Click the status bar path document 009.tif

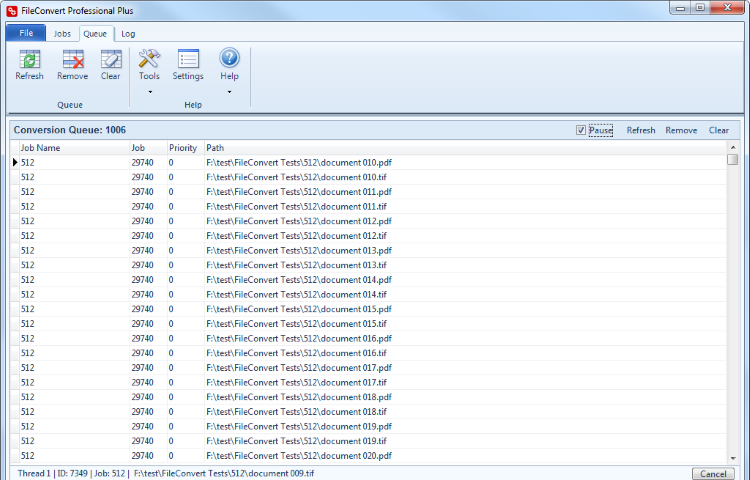(224, 474)
